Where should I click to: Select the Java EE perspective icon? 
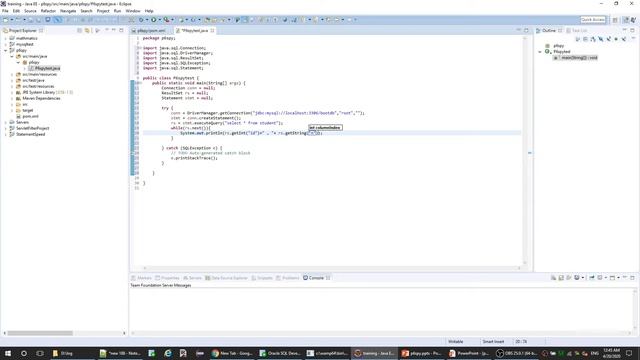(625, 20)
